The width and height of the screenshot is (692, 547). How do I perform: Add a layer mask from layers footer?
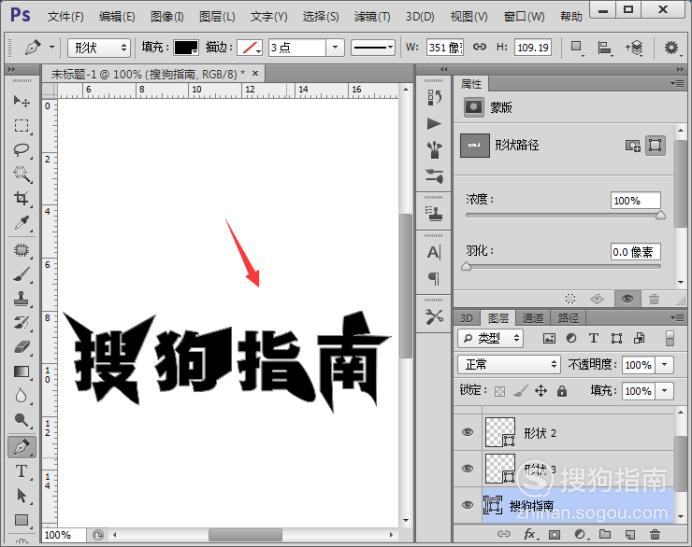click(x=554, y=535)
